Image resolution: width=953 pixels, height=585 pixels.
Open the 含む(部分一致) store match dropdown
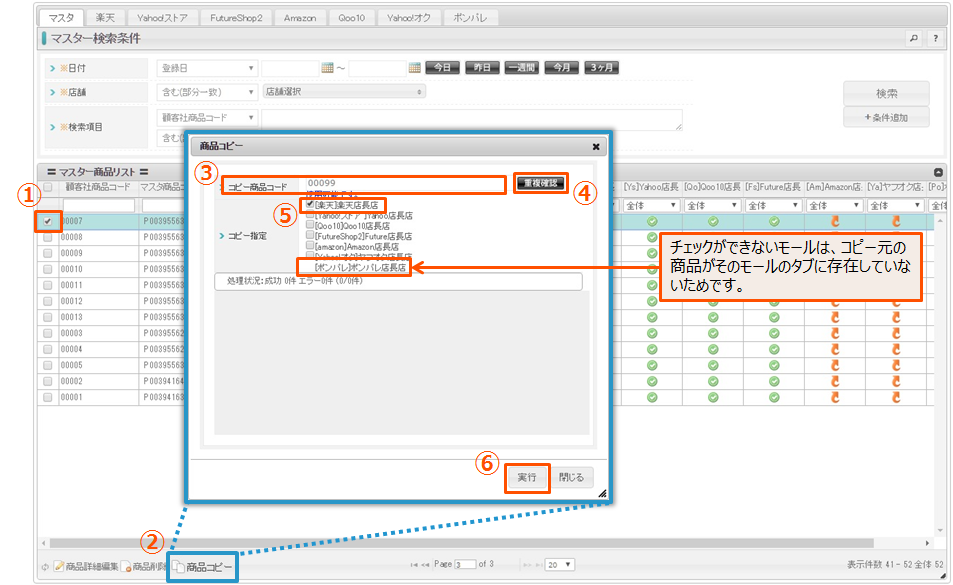tap(207, 92)
